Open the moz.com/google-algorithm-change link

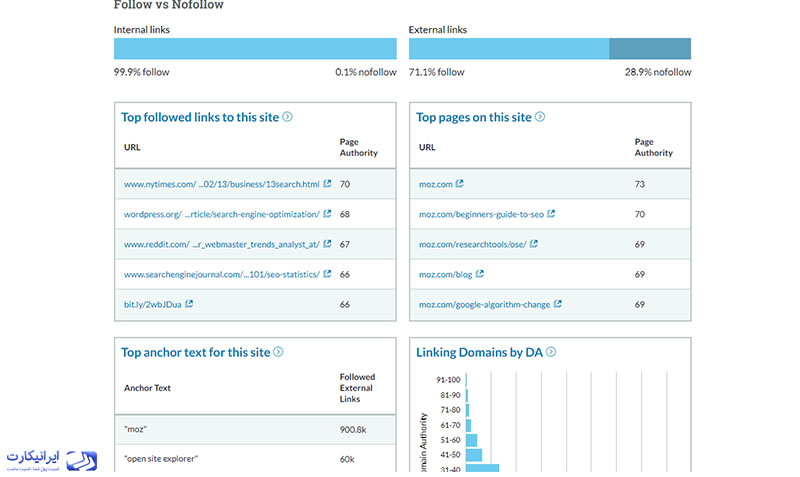pos(484,305)
